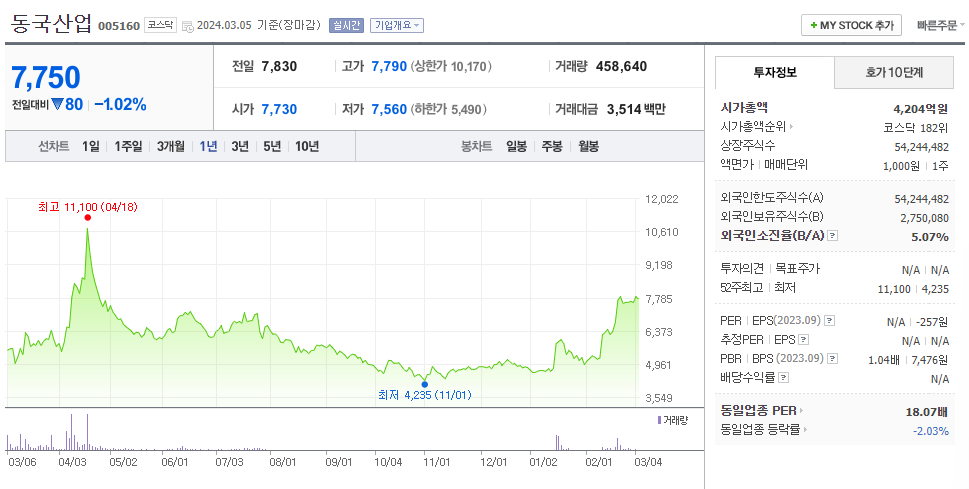Screen dimensions: 969x489
Task: Click 전일 value 7,830
Action: pyautogui.click(x=279, y=66)
